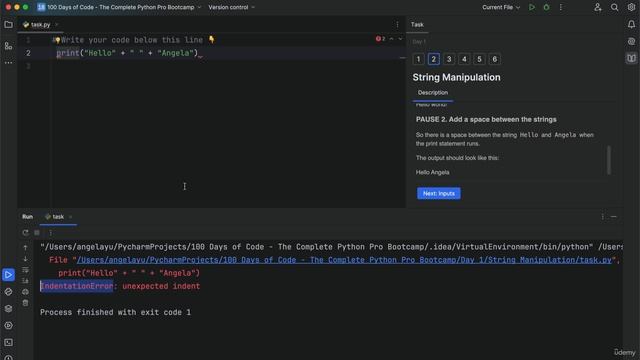Click line number 3 in gutter
The height and width of the screenshot is (360, 640).
[x=28, y=66]
